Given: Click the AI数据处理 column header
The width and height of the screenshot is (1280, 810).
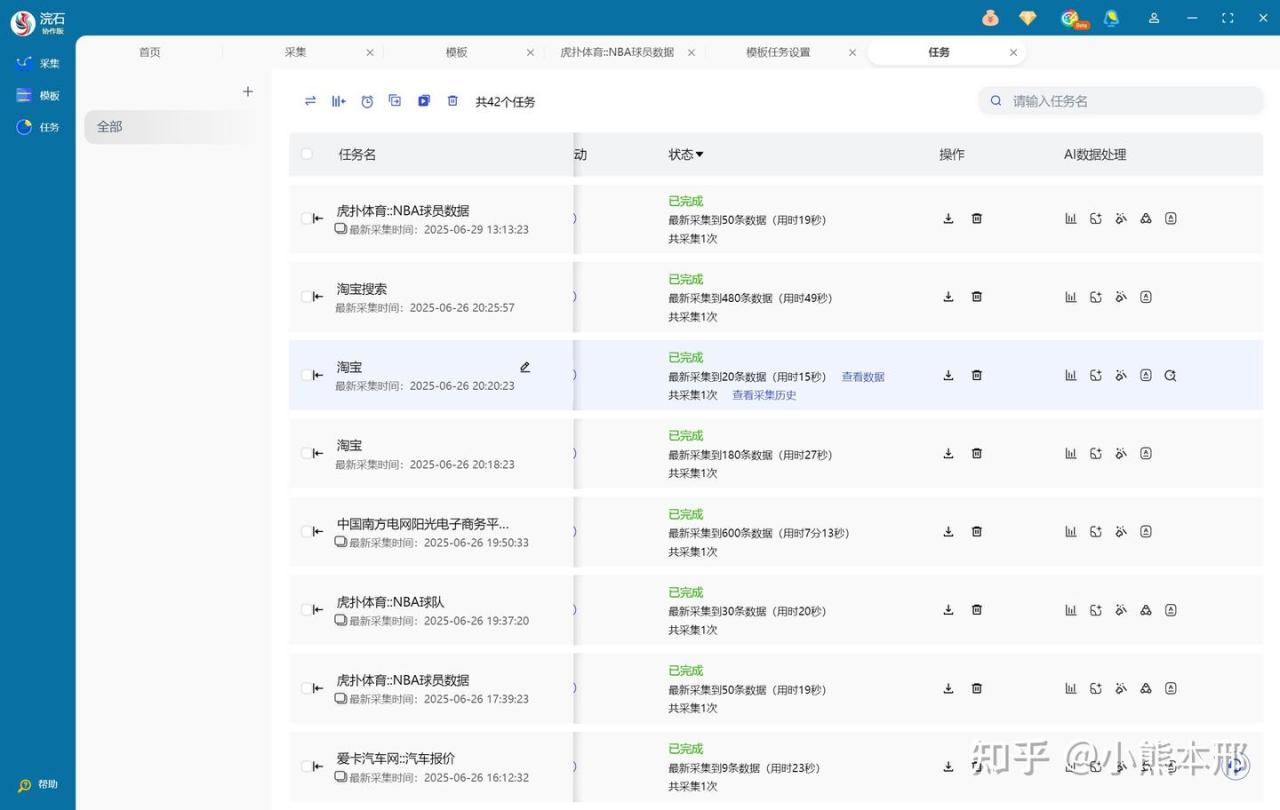Looking at the screenshot, I should point(1095,155).
